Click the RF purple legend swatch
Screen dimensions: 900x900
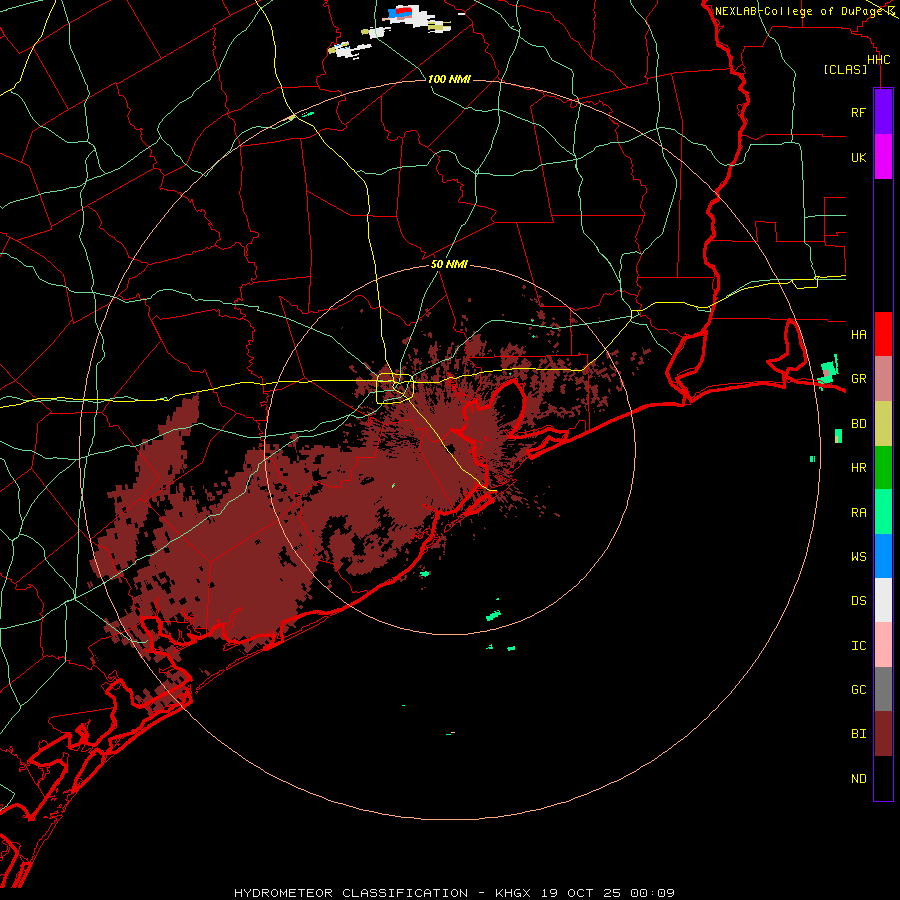coord(883,112)
